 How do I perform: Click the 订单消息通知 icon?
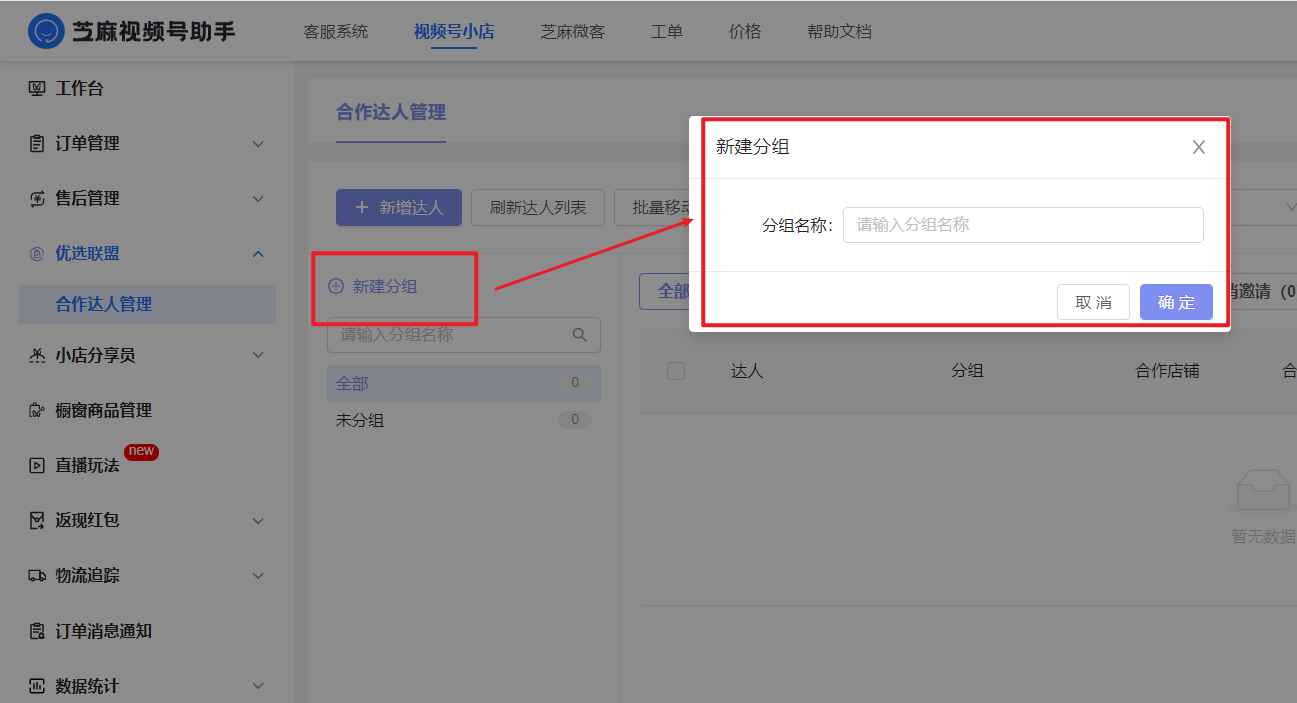click(37, 631)
